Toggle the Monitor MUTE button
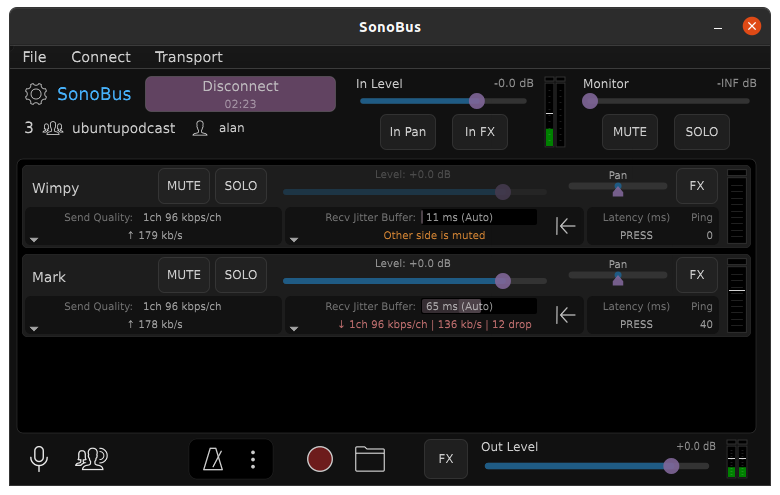This screenshot has height=495, width=780. [x=630, y=132]
